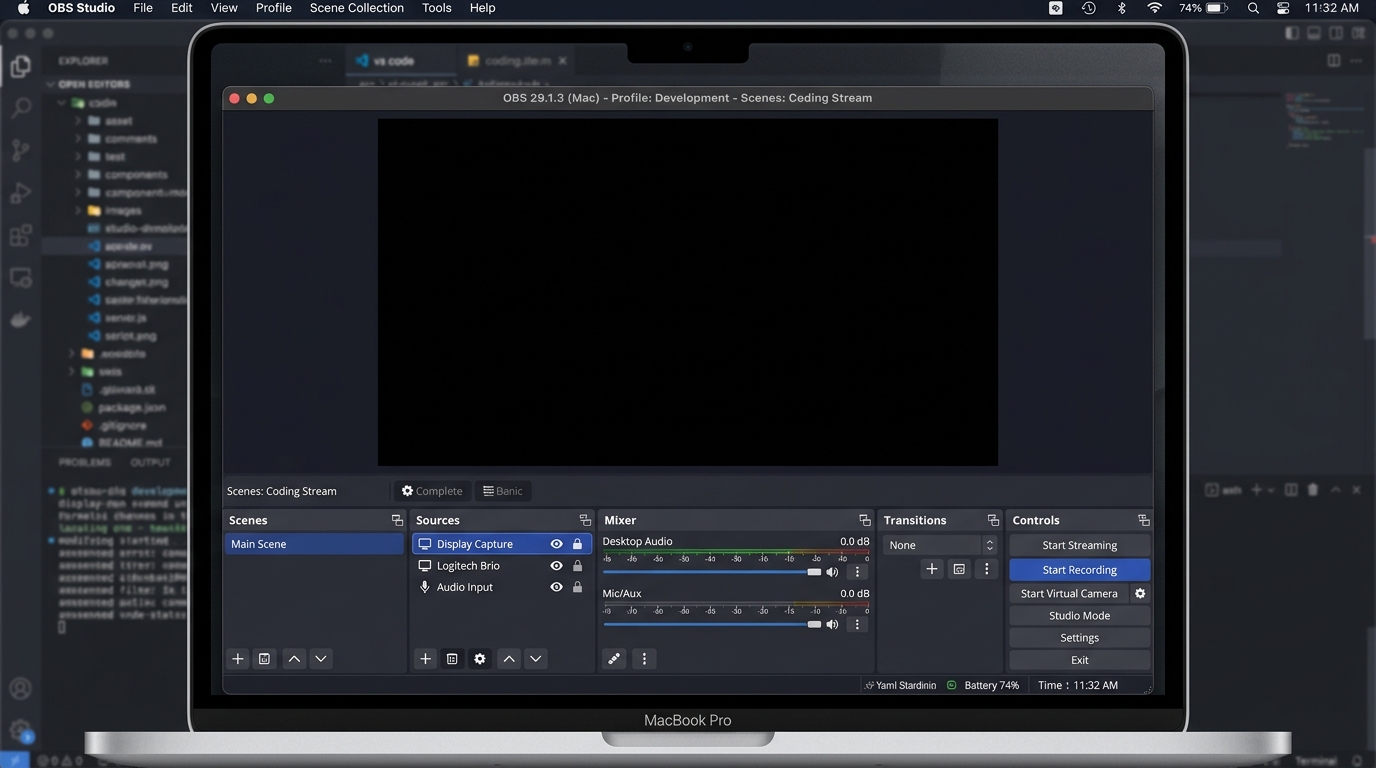Add a new scene with plus icon
Viewport: 1376px width, 768px height.
pos(238,659)
